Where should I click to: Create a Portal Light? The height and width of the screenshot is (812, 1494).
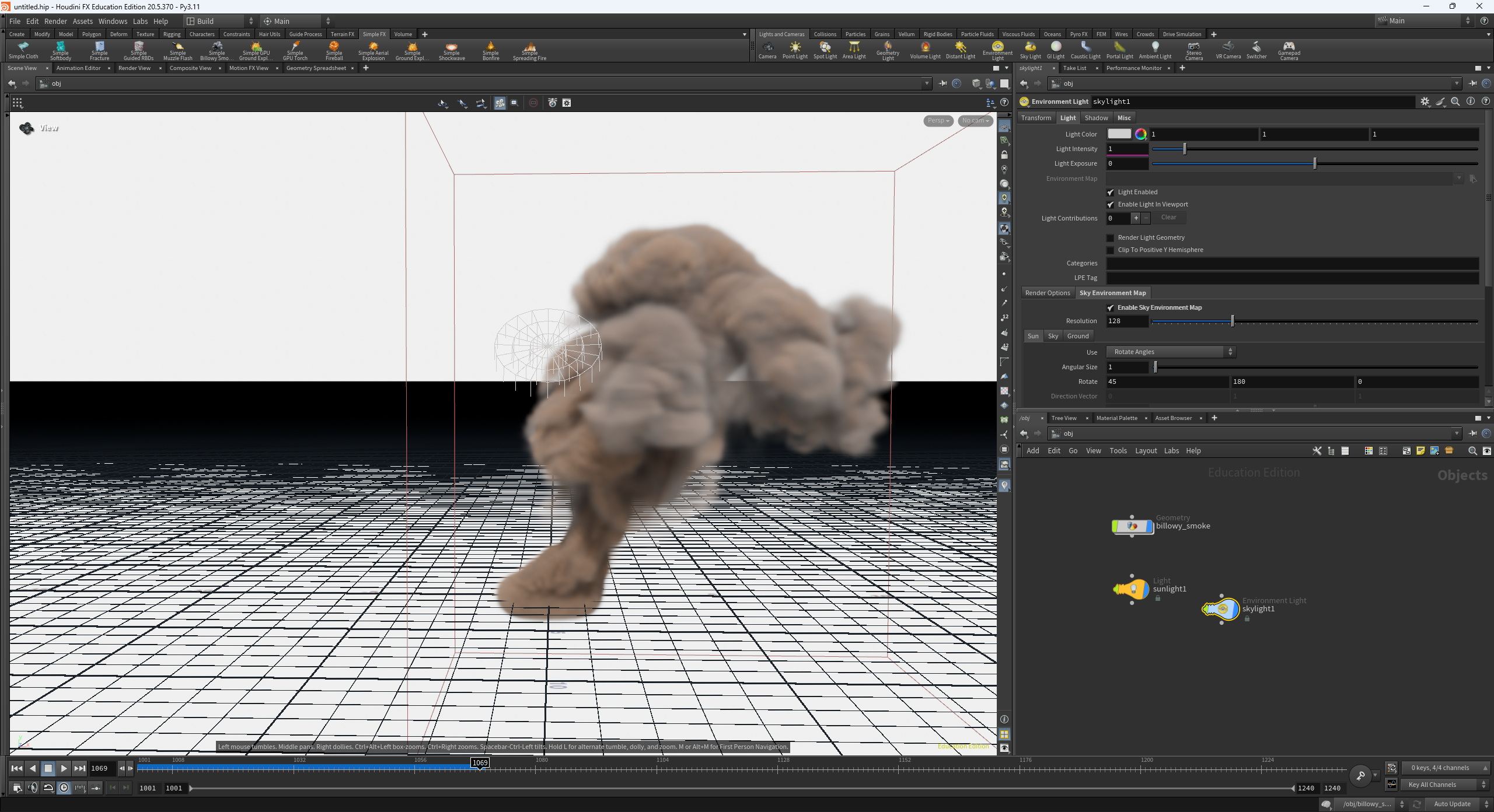click(1119, 51)
